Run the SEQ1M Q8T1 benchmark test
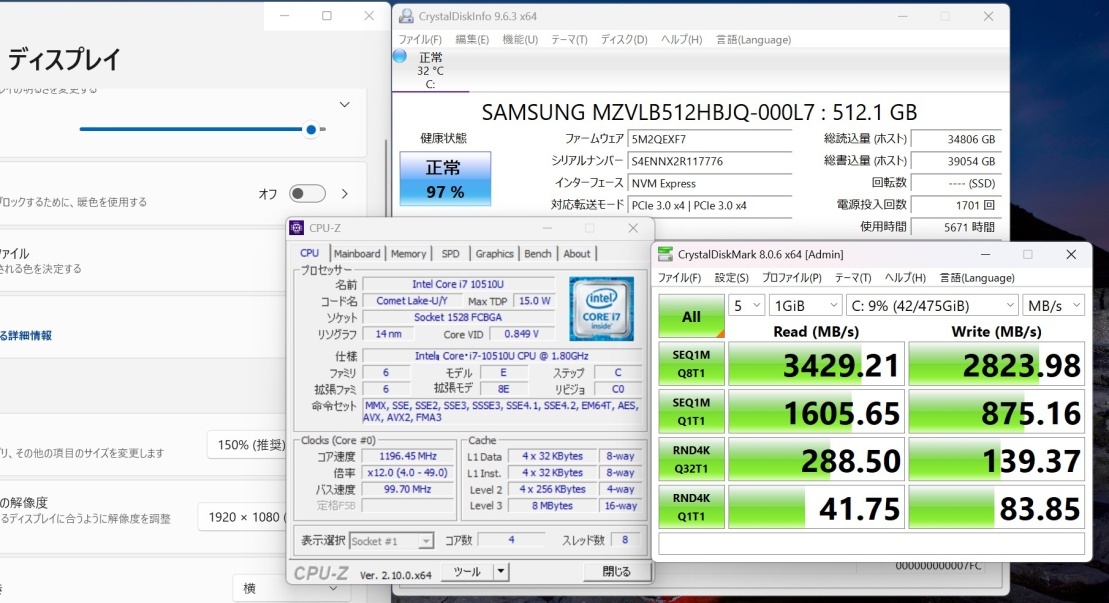This screenshot has height=603, width=1109. click(691, 364)
